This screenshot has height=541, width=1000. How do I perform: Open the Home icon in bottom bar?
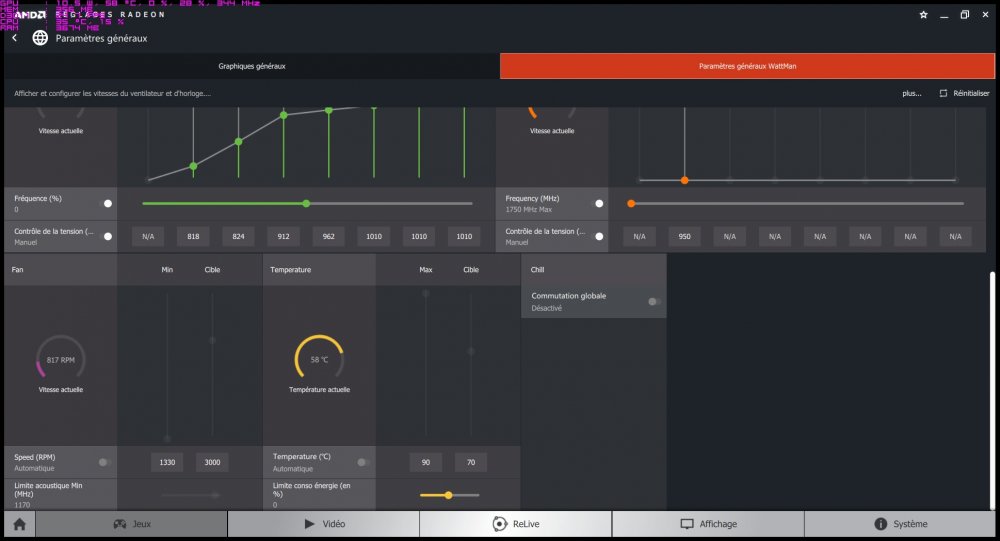[x=20, y=524]
